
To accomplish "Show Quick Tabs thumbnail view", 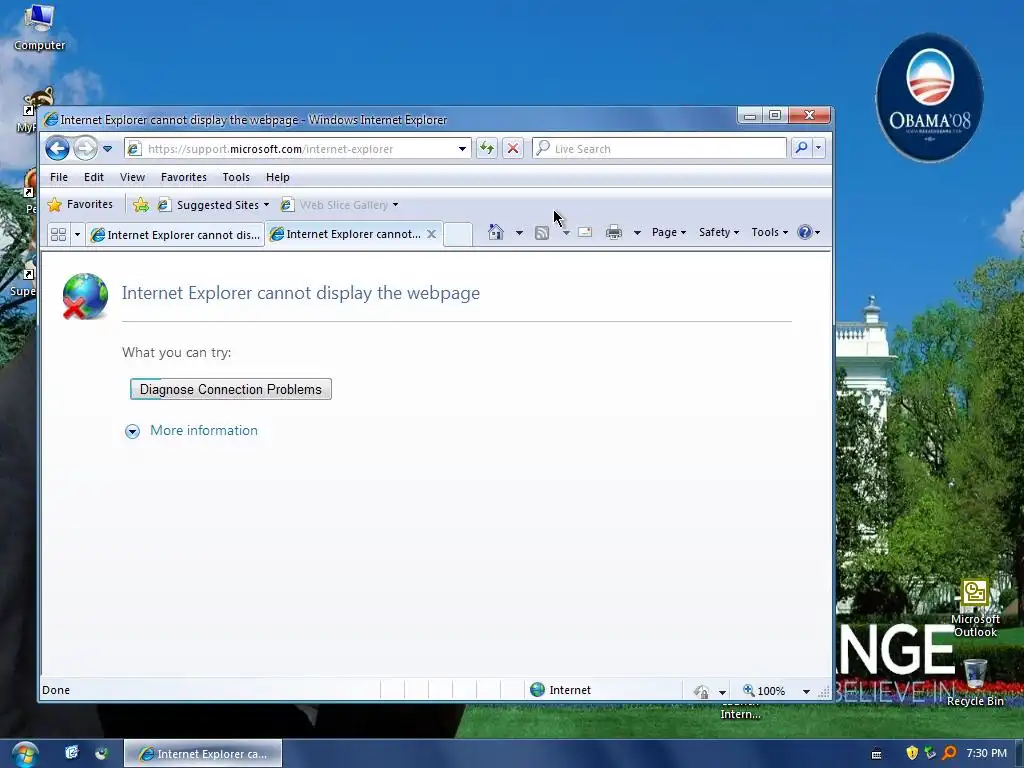I will tap(58, 234).
